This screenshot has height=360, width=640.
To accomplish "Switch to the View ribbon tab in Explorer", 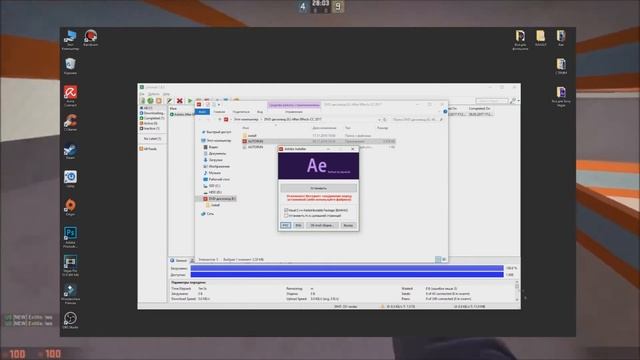I will [260, 111].
